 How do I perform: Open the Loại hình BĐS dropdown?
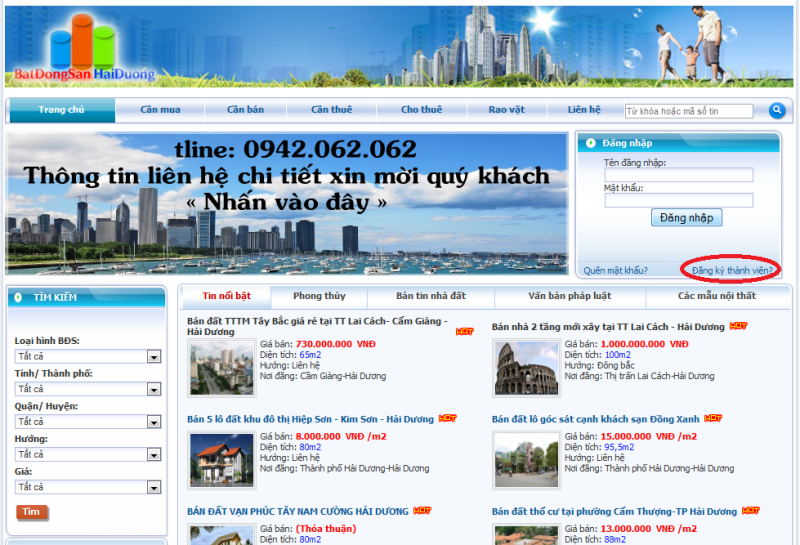88,356
